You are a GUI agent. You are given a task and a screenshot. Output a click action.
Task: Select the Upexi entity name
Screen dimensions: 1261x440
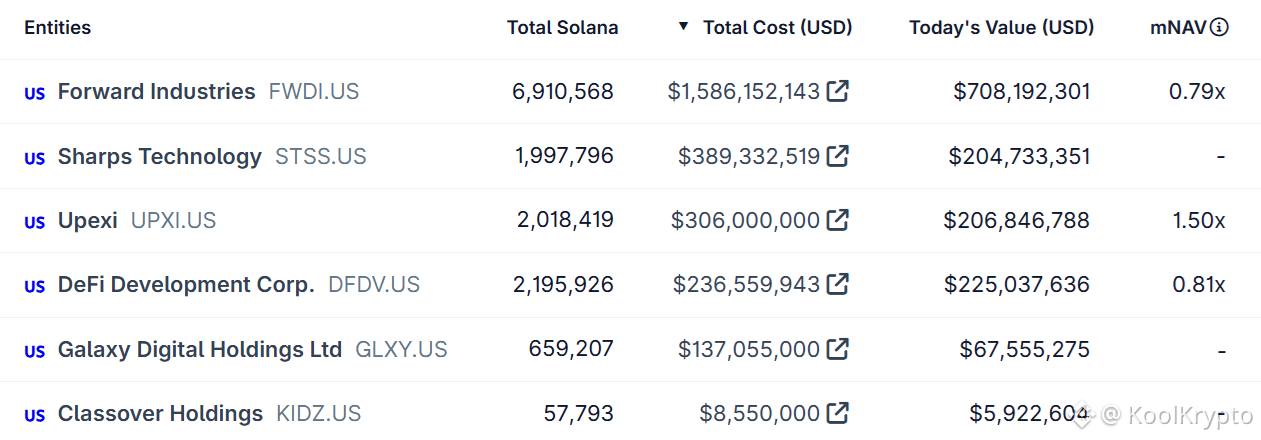pos(87,220)
